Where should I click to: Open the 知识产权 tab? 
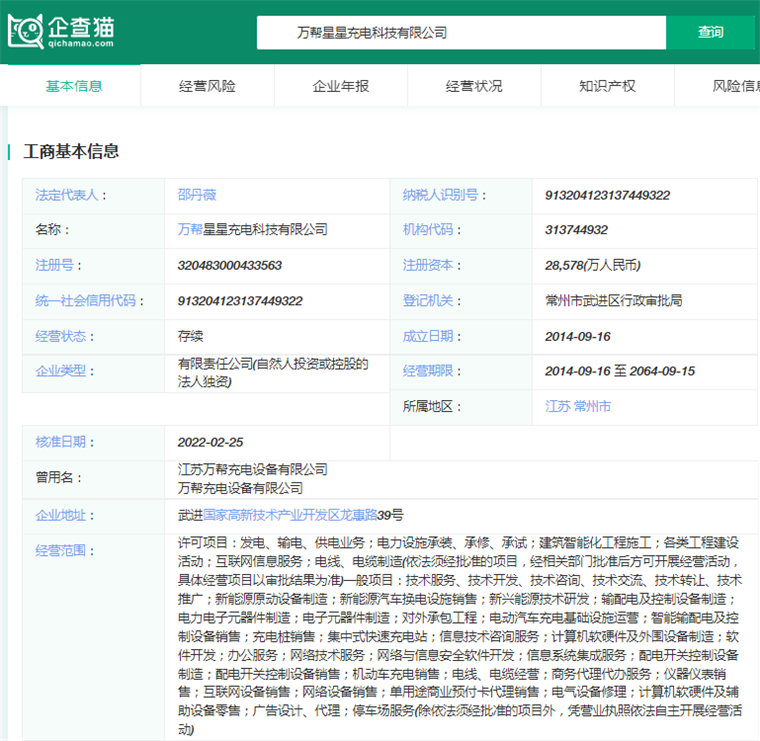pos(607,86)
